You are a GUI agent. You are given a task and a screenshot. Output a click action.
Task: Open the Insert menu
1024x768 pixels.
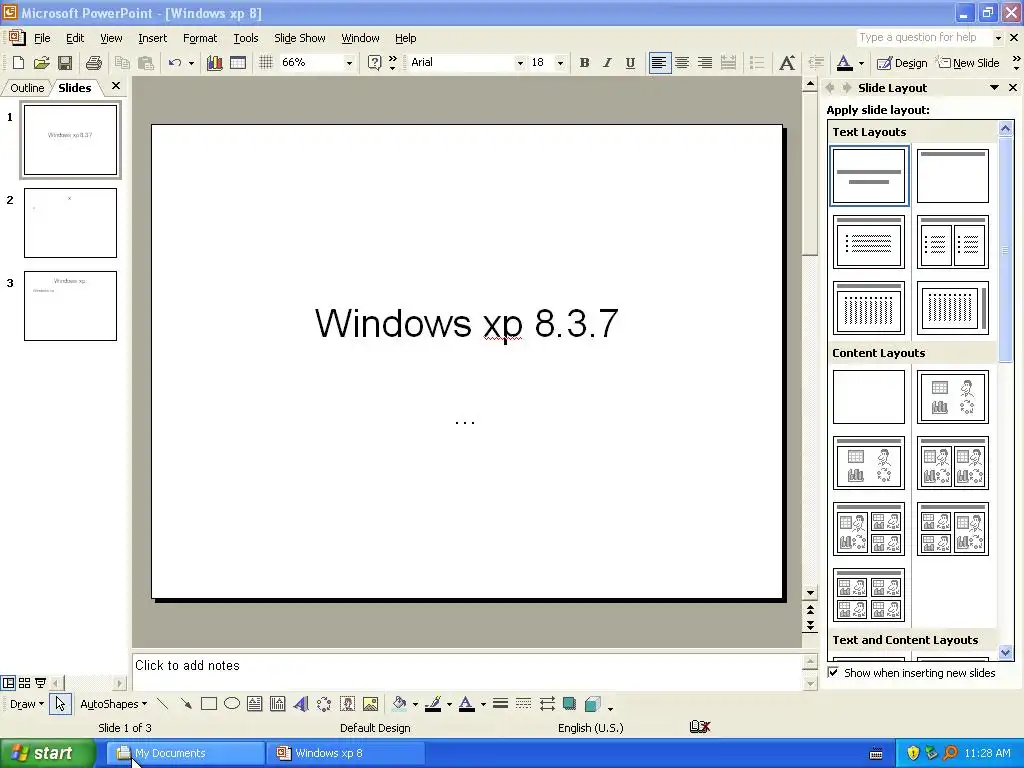pyautogui.click(x=152, y=38)
